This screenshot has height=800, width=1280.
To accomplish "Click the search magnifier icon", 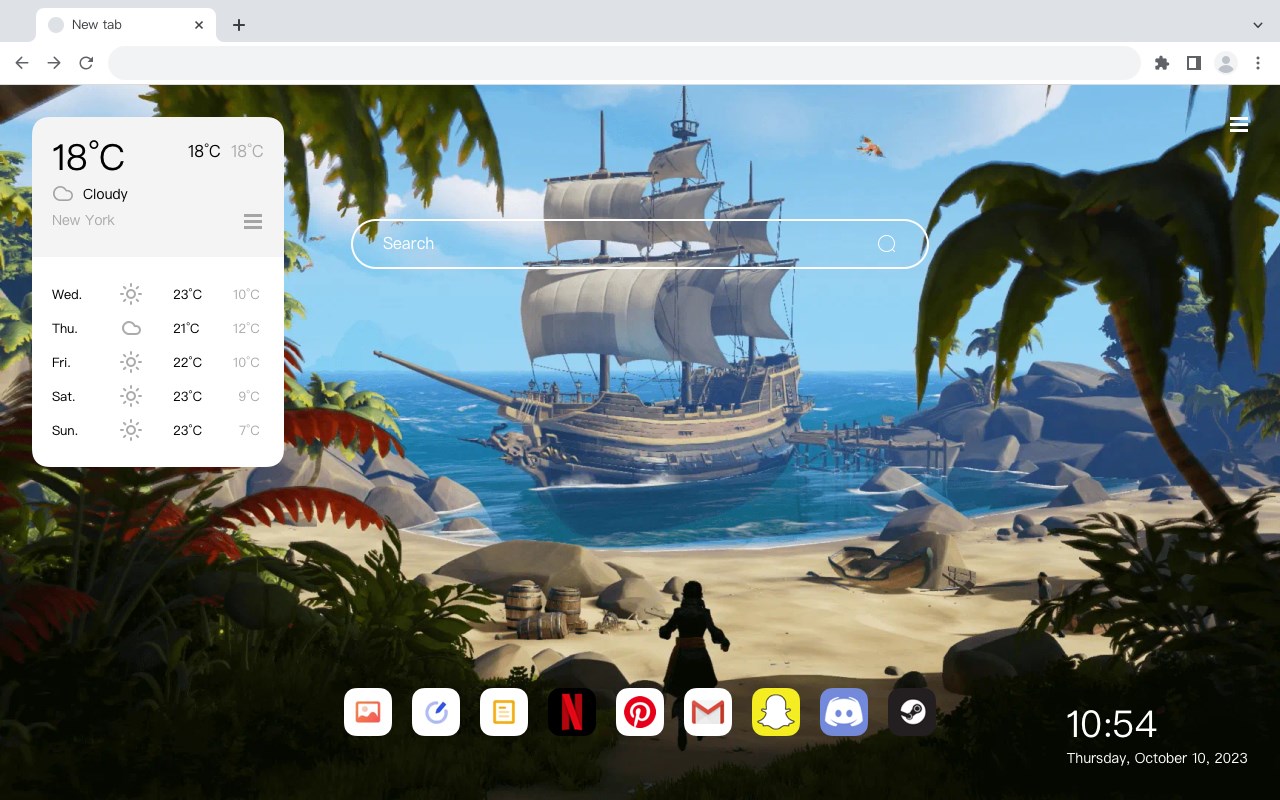I will pos(886,244).
